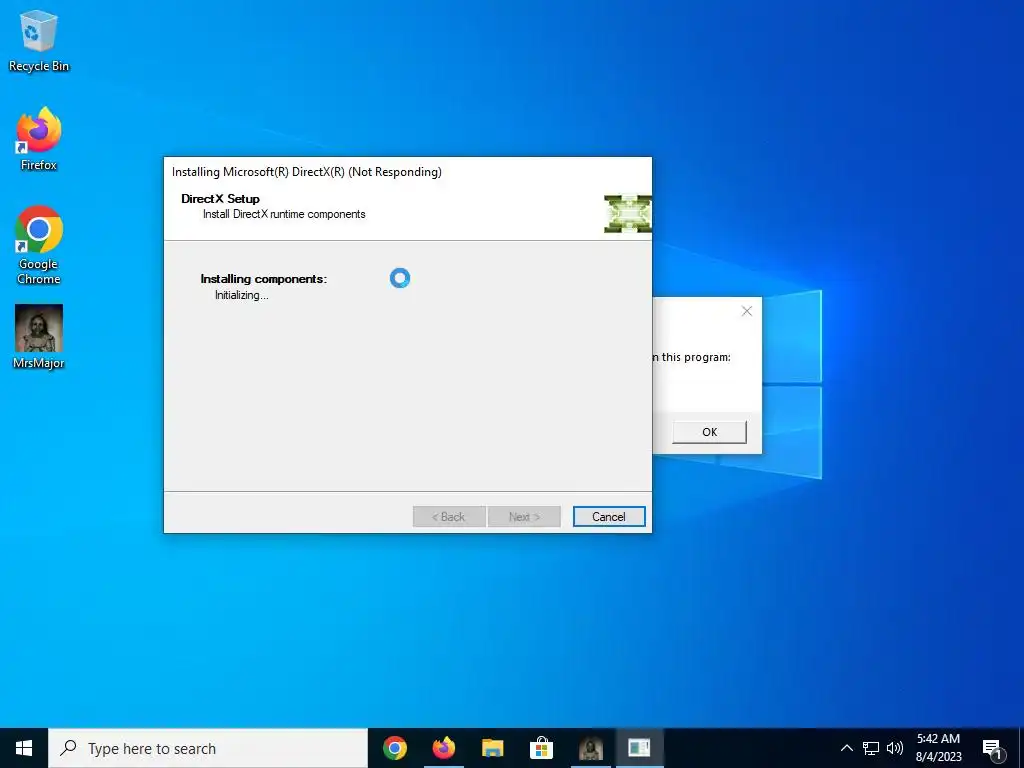Click the greyed-out Back button in DirectX Setup
Image resolution: width=1024 pixels, height=768 pixels.
[449, 517]
